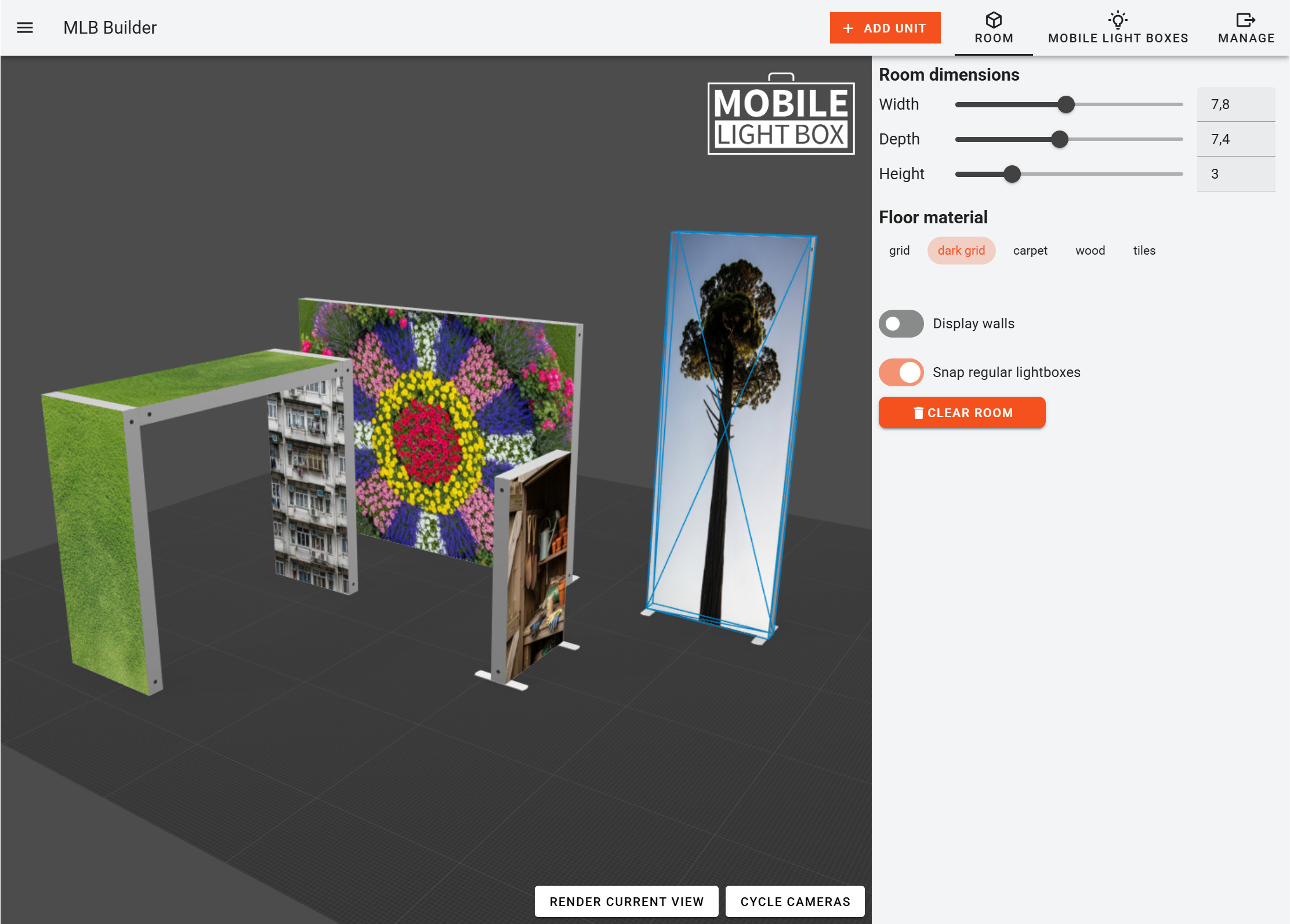
Task: Click the Room cube icon
Action: tap(994, 20)
